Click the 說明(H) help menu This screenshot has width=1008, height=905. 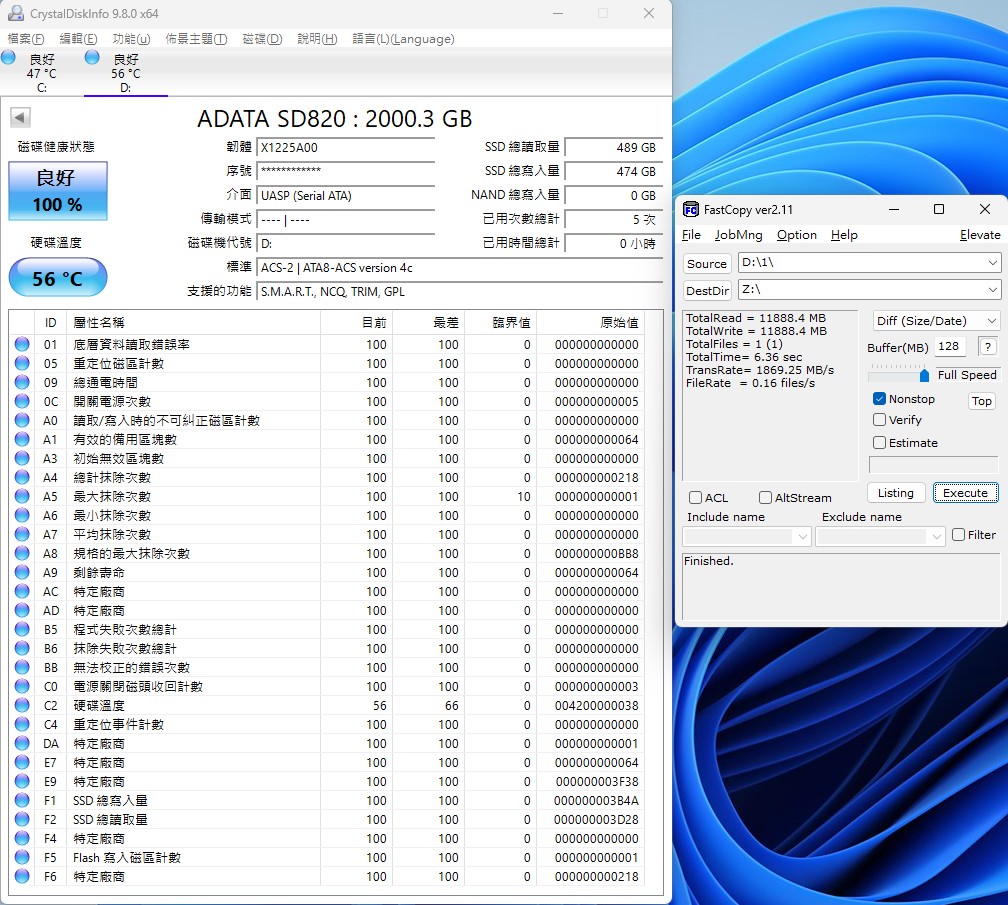[317, 39]
